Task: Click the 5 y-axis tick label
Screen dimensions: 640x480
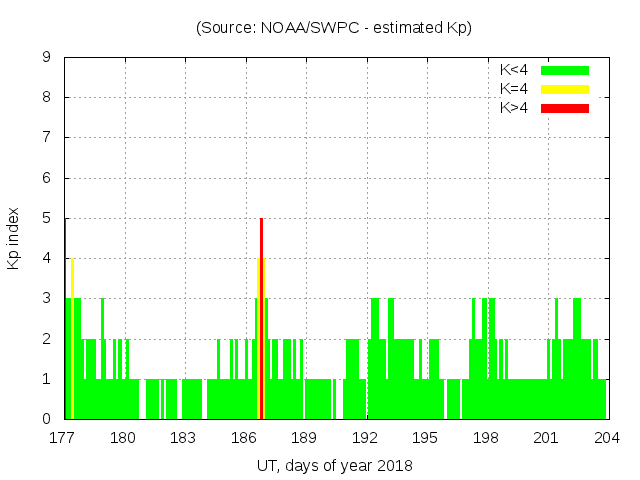Action: click(47, 218)
